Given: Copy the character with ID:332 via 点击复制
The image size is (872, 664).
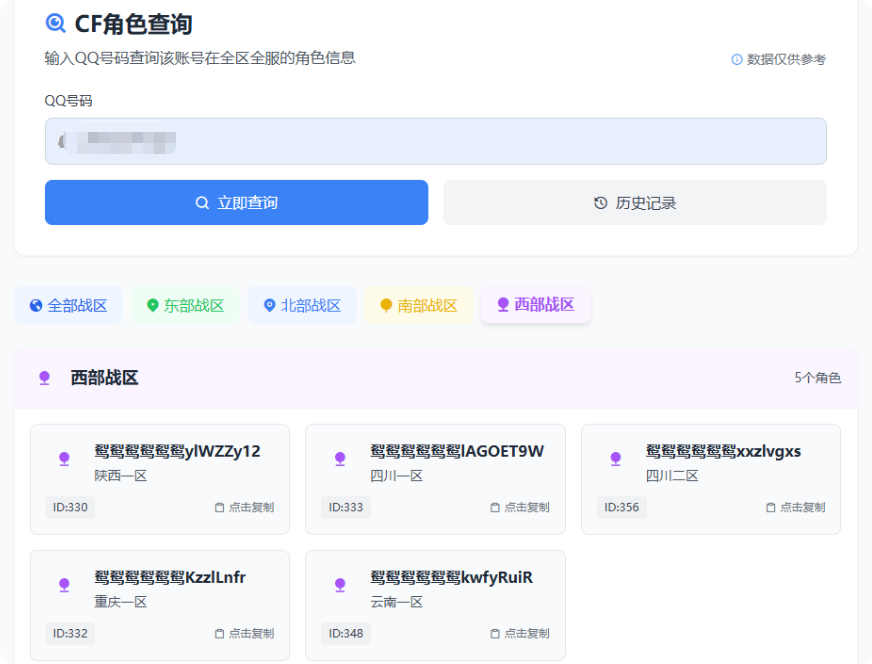Looking at the screenshot, I should tap(244, 633).
